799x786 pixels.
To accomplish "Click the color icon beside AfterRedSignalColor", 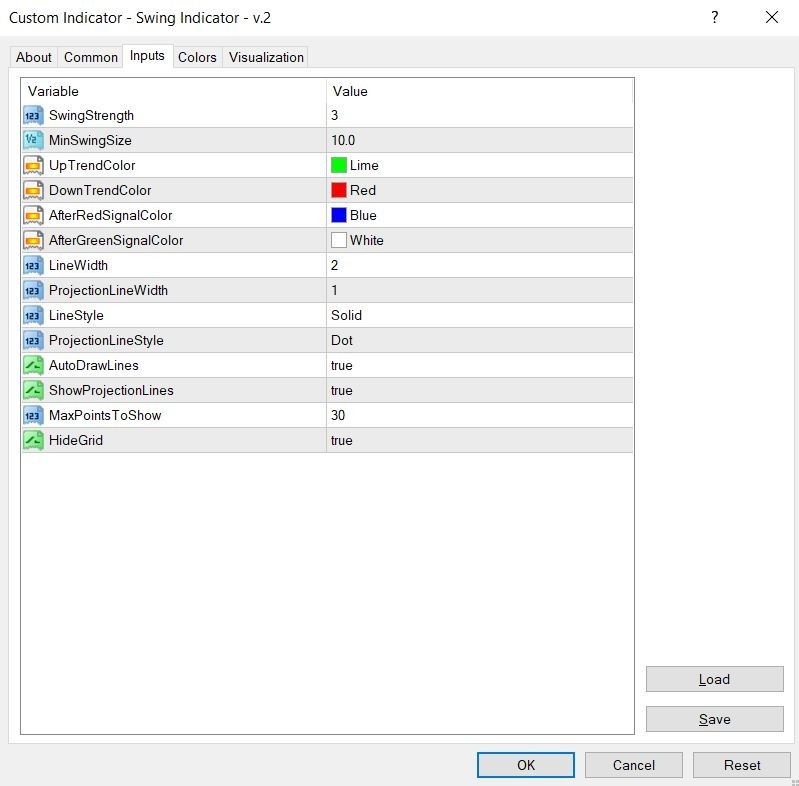I will (33, 215).
